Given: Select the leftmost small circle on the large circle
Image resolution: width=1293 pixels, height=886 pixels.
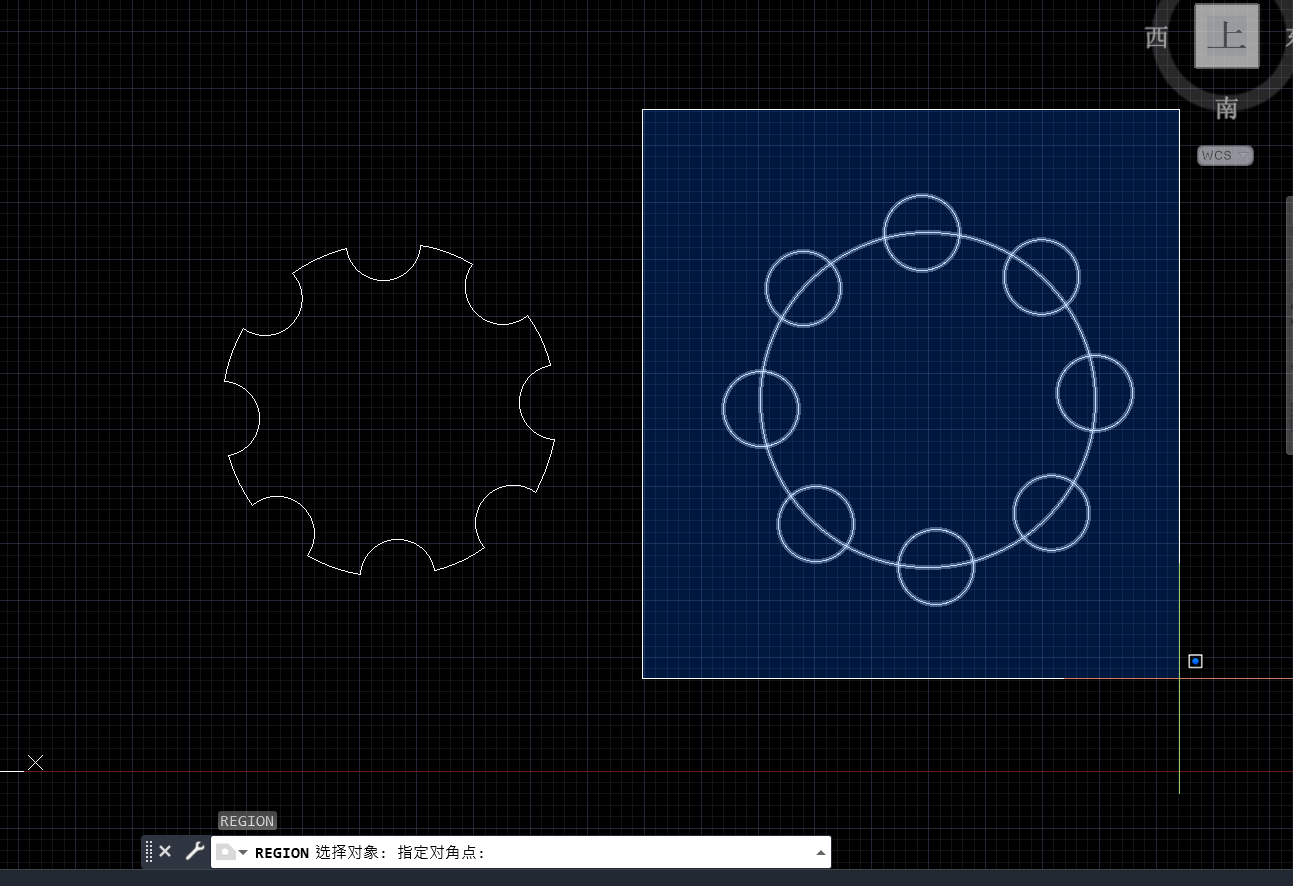Looking at the screenshot, I should pos(724,408).
